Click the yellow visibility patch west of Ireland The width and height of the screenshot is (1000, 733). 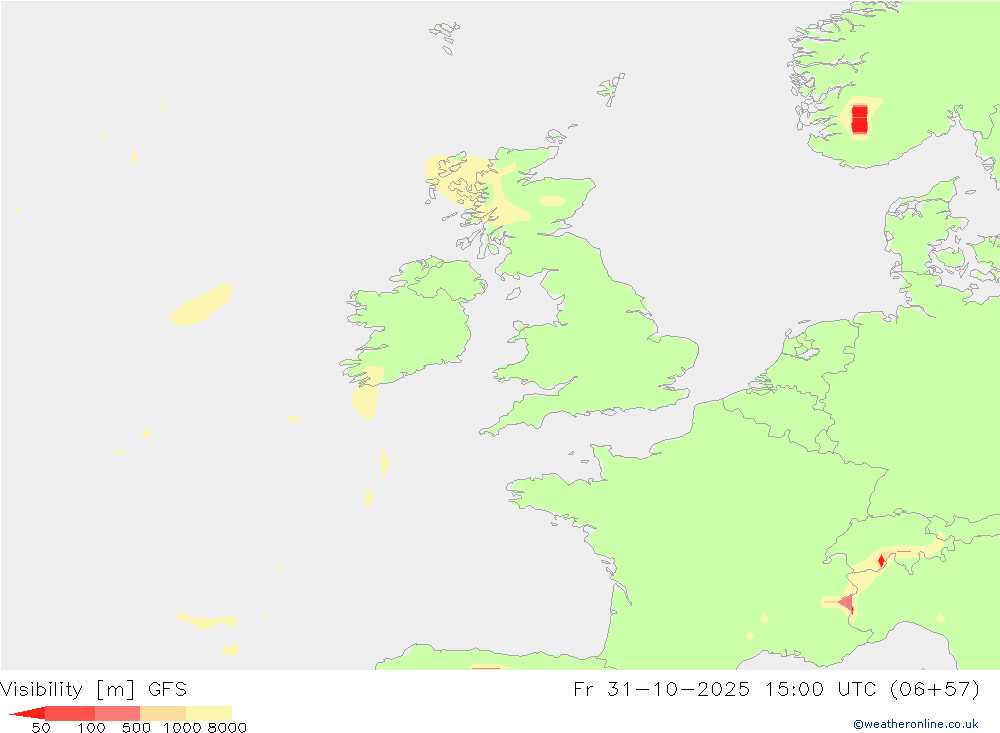[x=202, y=305]
